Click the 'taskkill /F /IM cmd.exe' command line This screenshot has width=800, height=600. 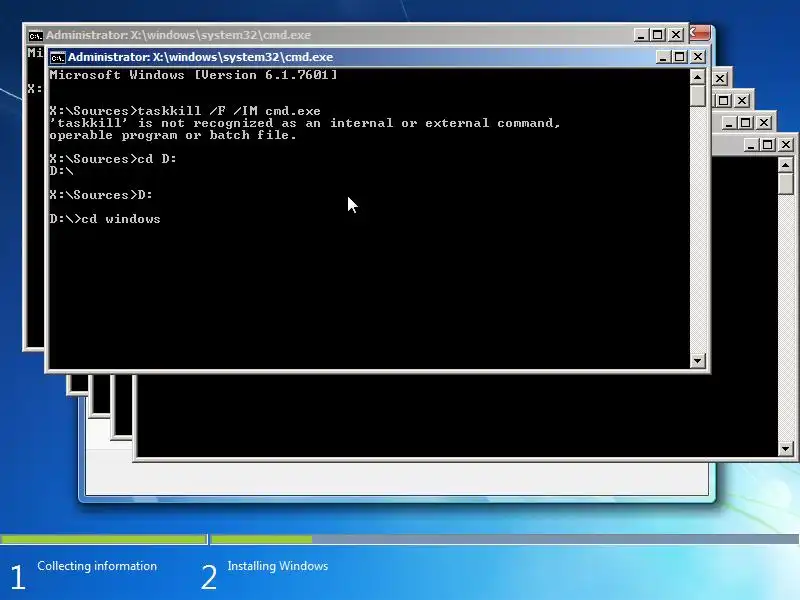[x=185, y=111]
